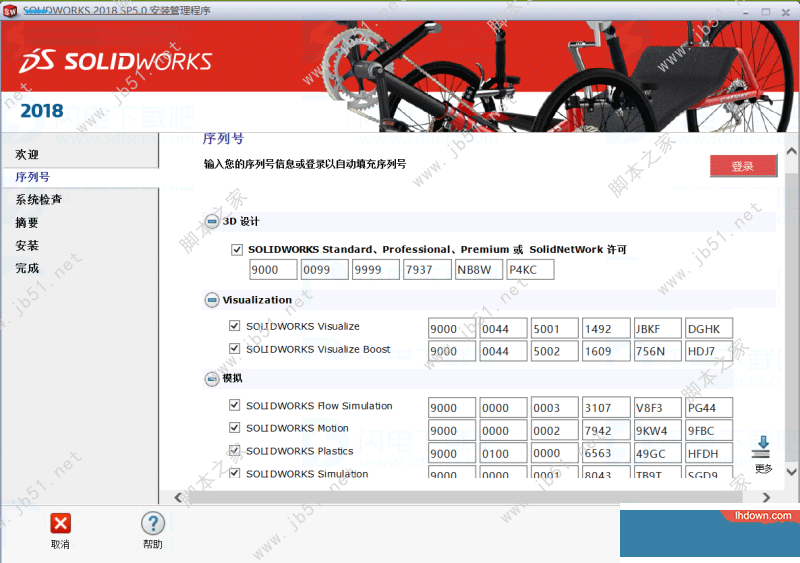The height and width of the screenshot is (563, 800).
Task: Click Visualize serial field 1492
Action: [606, 329]
